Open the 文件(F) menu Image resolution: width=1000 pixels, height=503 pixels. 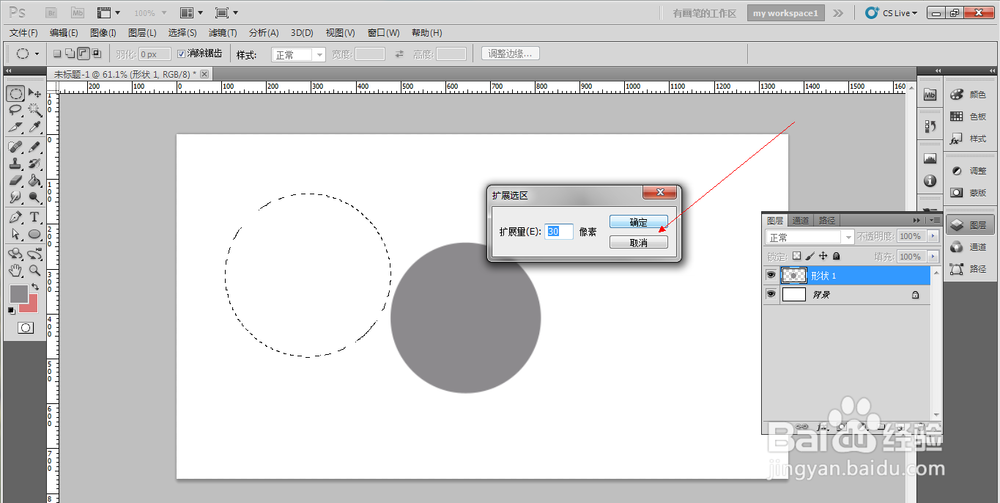tap(24, 33)
